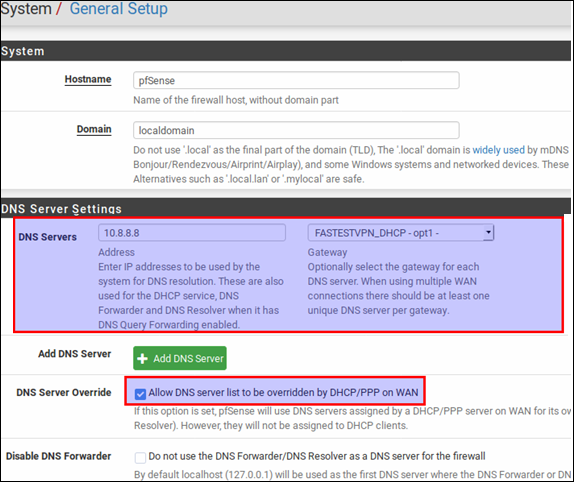
Task: Click the Disable DNS Forwarder label
Action: (x=59, y=456)
